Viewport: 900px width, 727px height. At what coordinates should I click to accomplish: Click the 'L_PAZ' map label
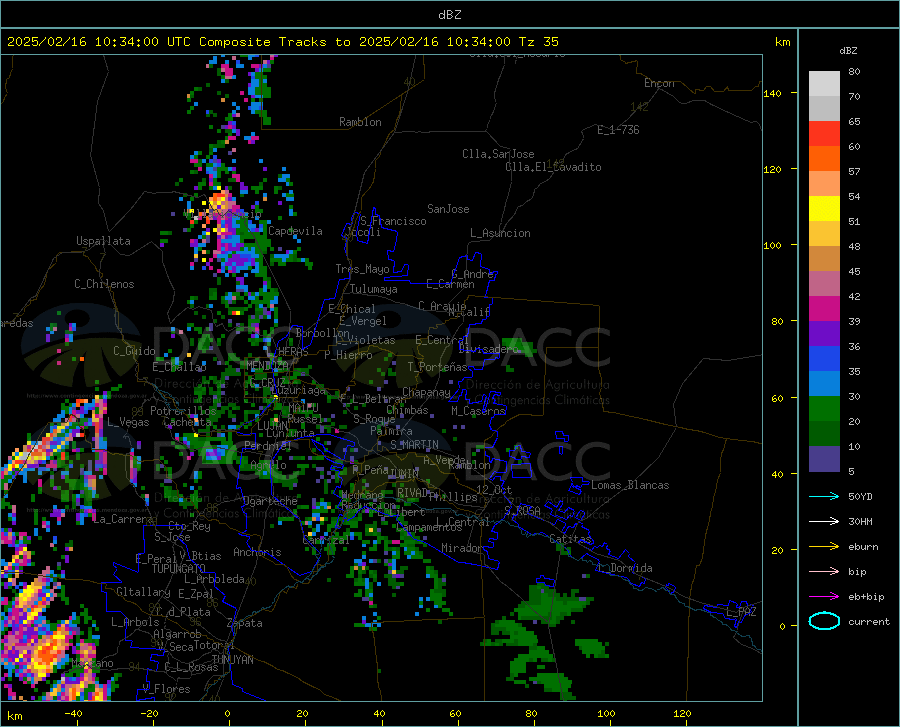741,612
